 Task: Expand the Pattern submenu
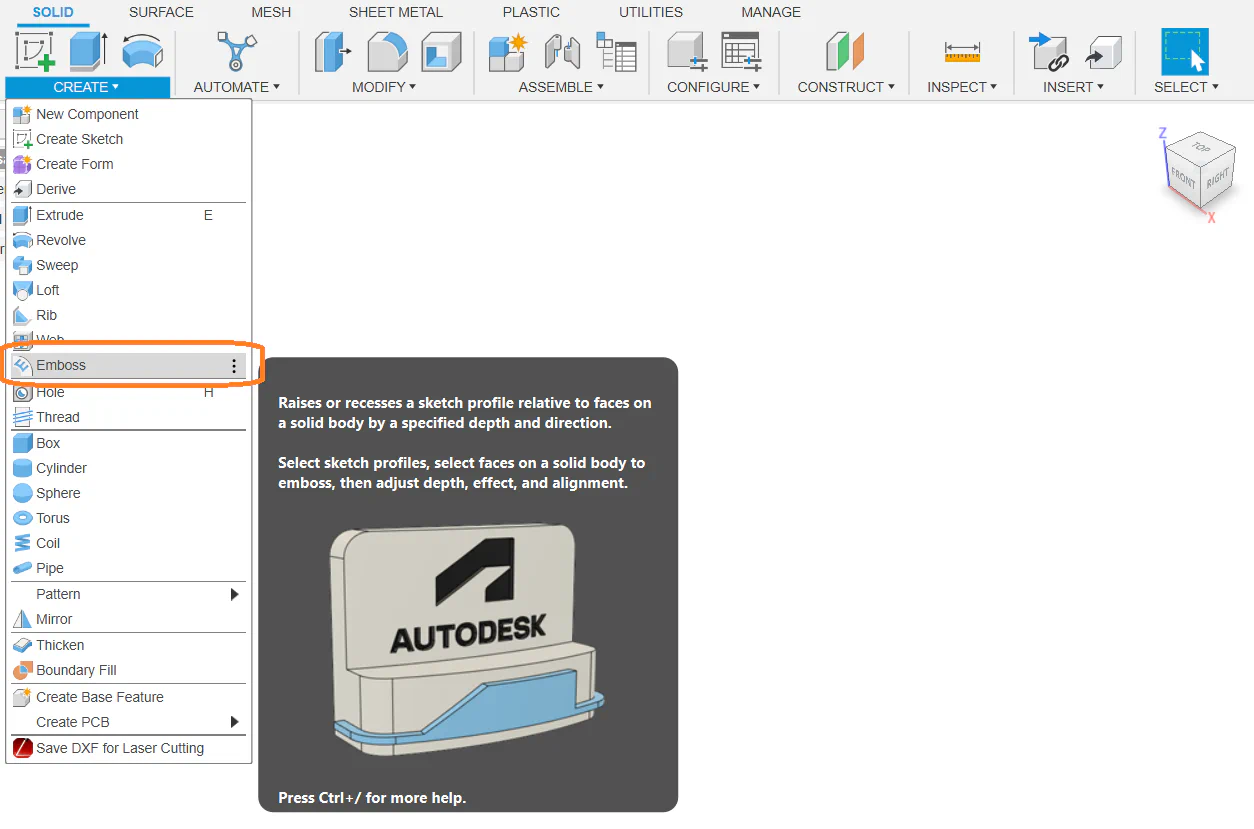pos(128,594)
